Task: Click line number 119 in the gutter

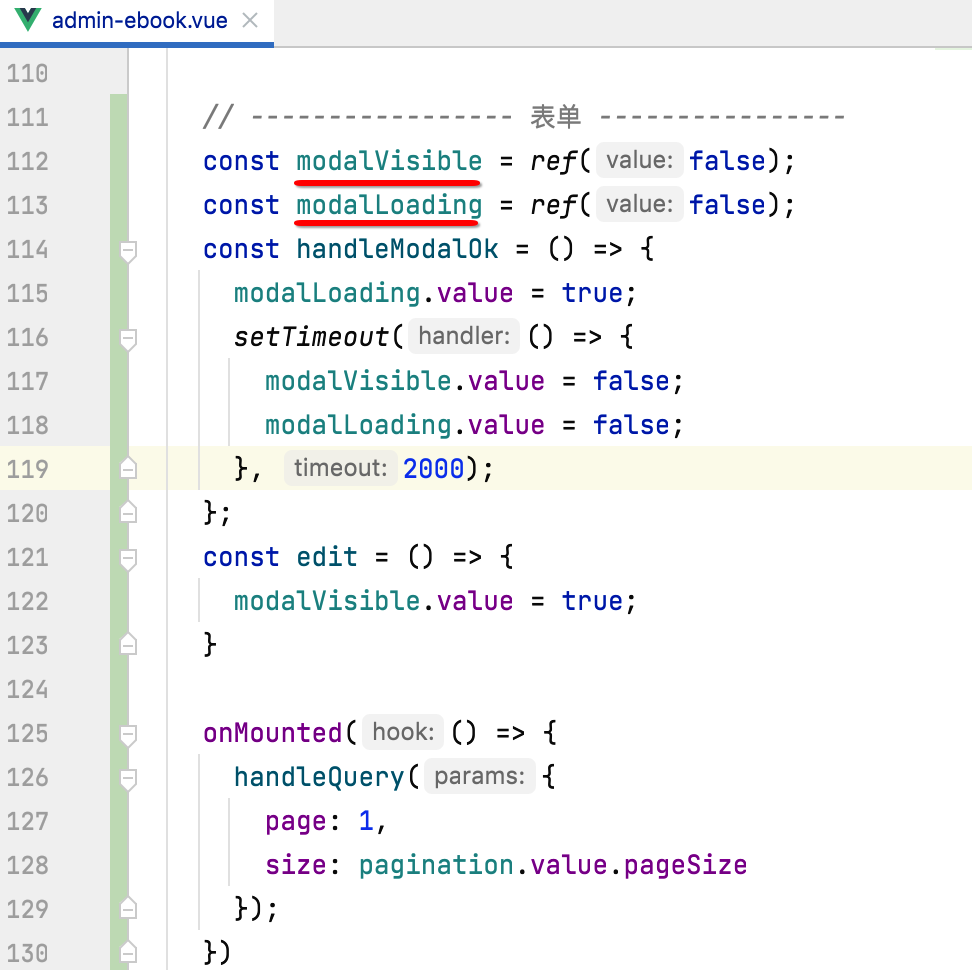Action: pyautogui.click(x=27, y=469)
